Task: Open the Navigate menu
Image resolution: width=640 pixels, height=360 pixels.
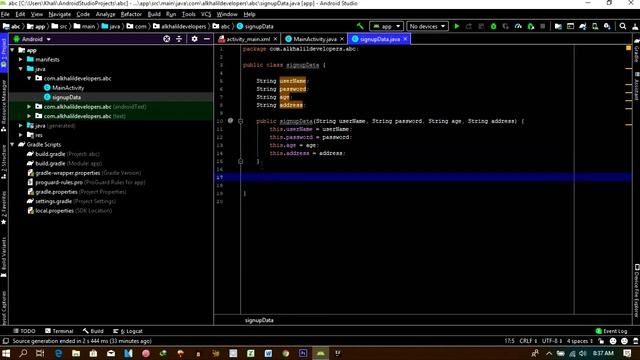Action: (x=60, y=14)
